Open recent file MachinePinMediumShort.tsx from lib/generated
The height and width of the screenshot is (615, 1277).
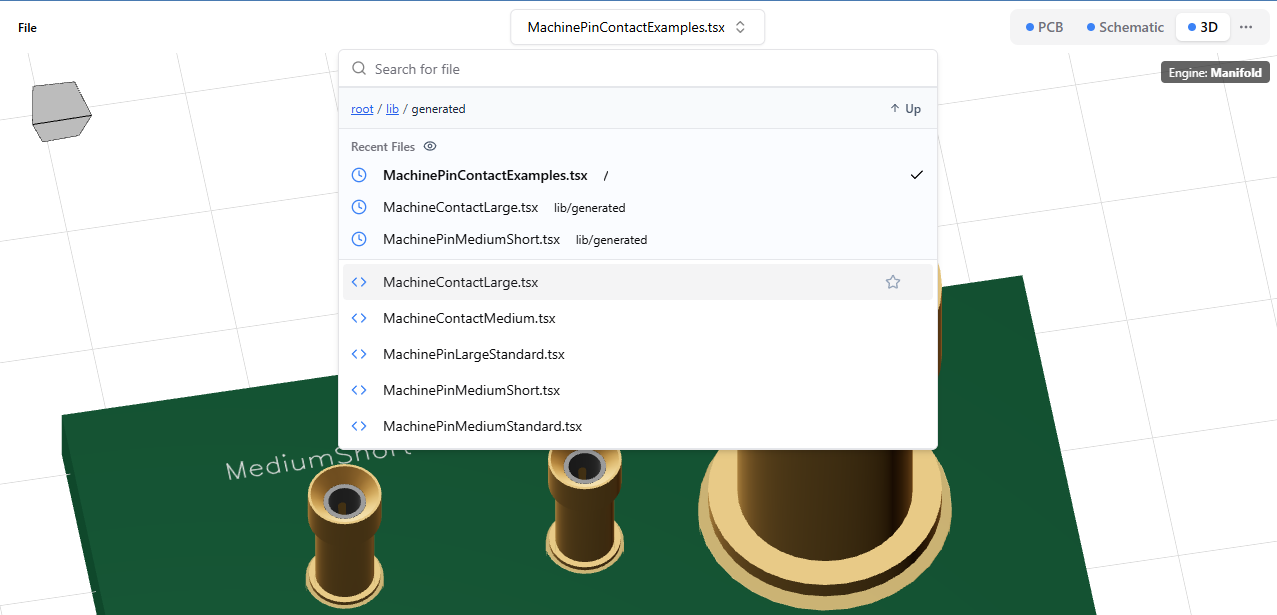coord(638,239)
